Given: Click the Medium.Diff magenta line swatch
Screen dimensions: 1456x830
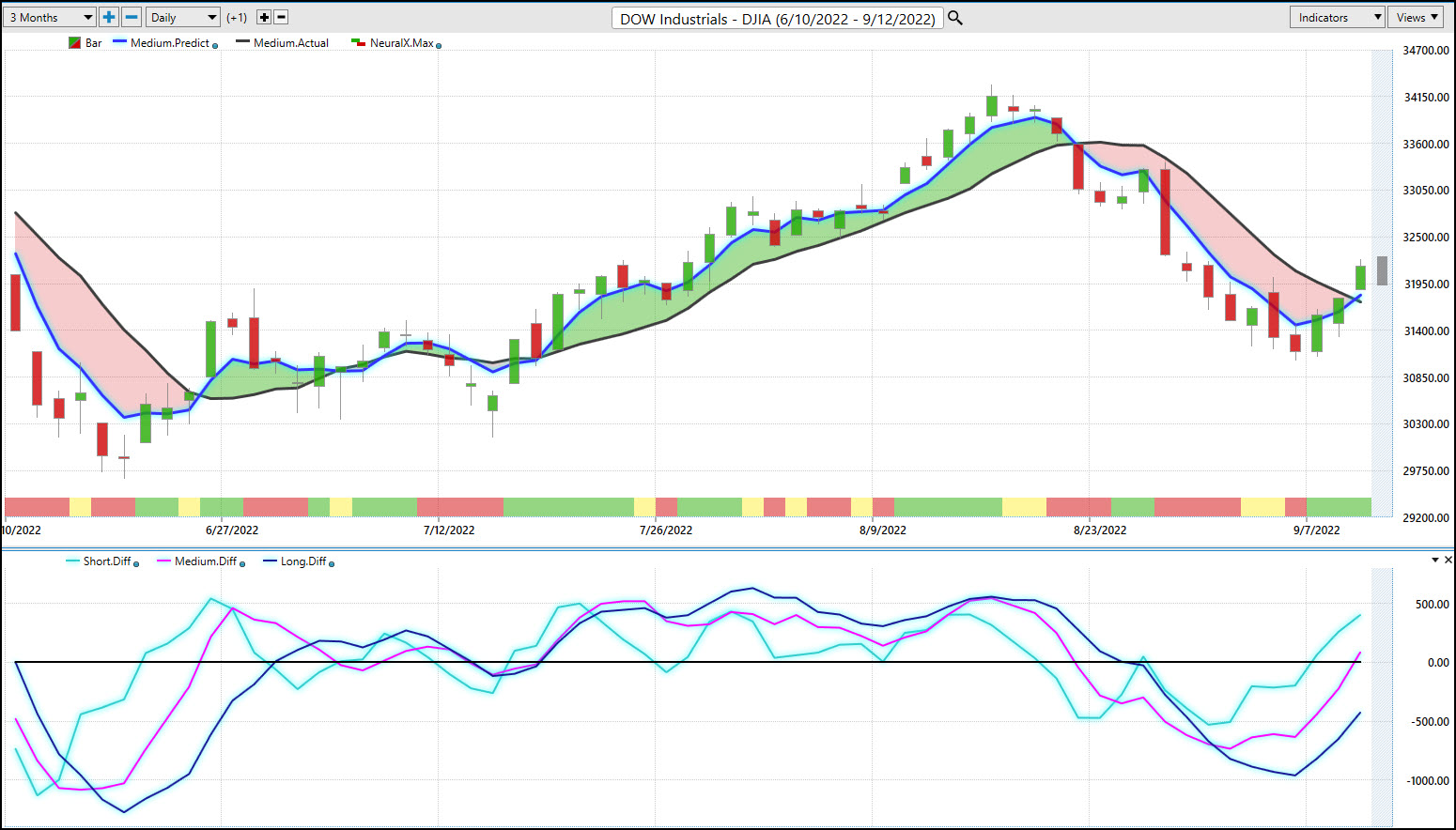Looking at the screenshot, I should [x=164, y=561].
